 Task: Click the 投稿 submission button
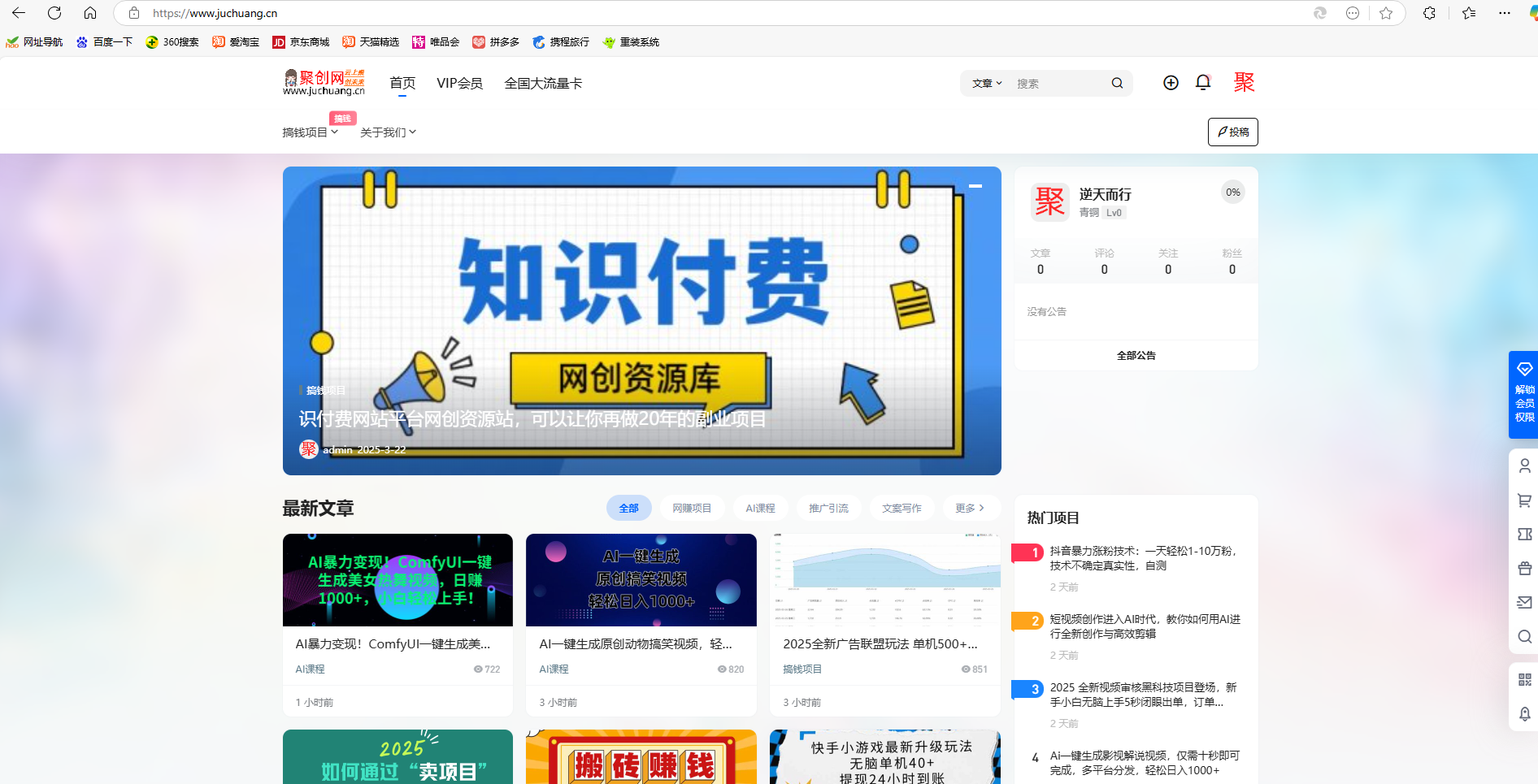coord(1232,132)
